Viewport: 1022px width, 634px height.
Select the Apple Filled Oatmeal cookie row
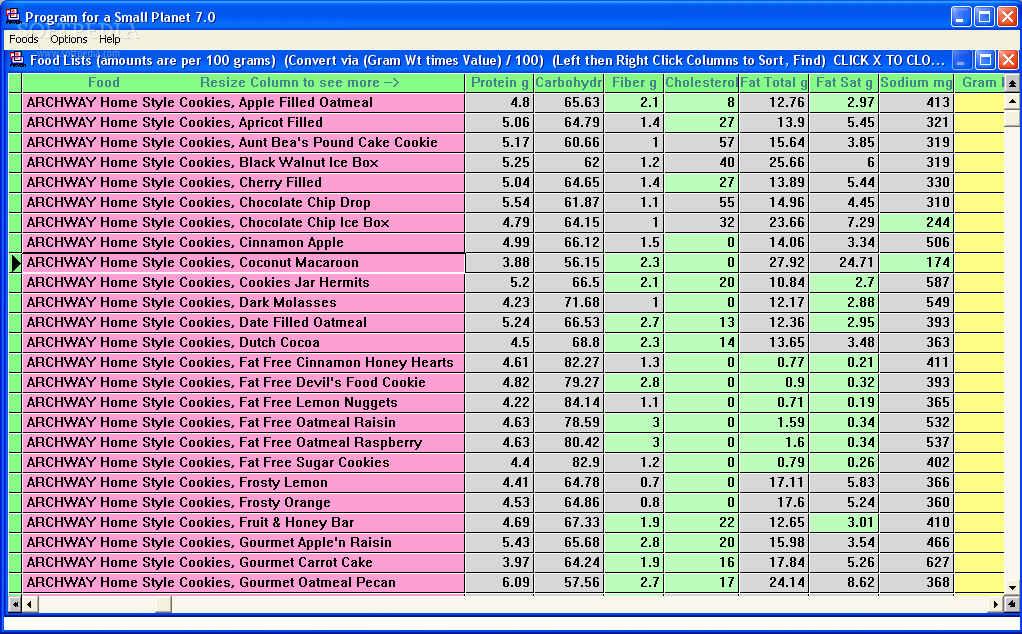(x=244, y=102)
